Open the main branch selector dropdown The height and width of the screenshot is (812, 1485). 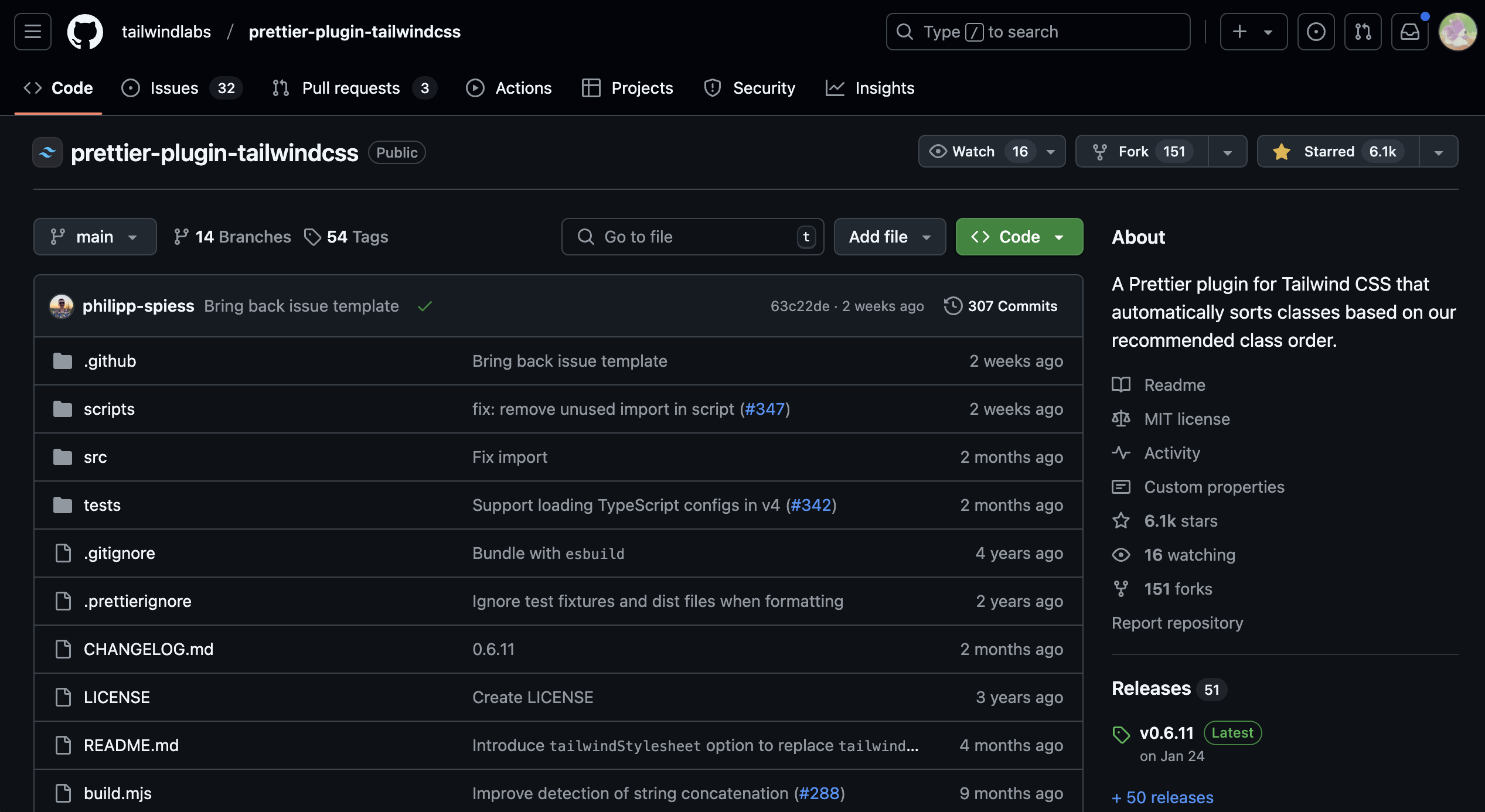tap(94, 237)
